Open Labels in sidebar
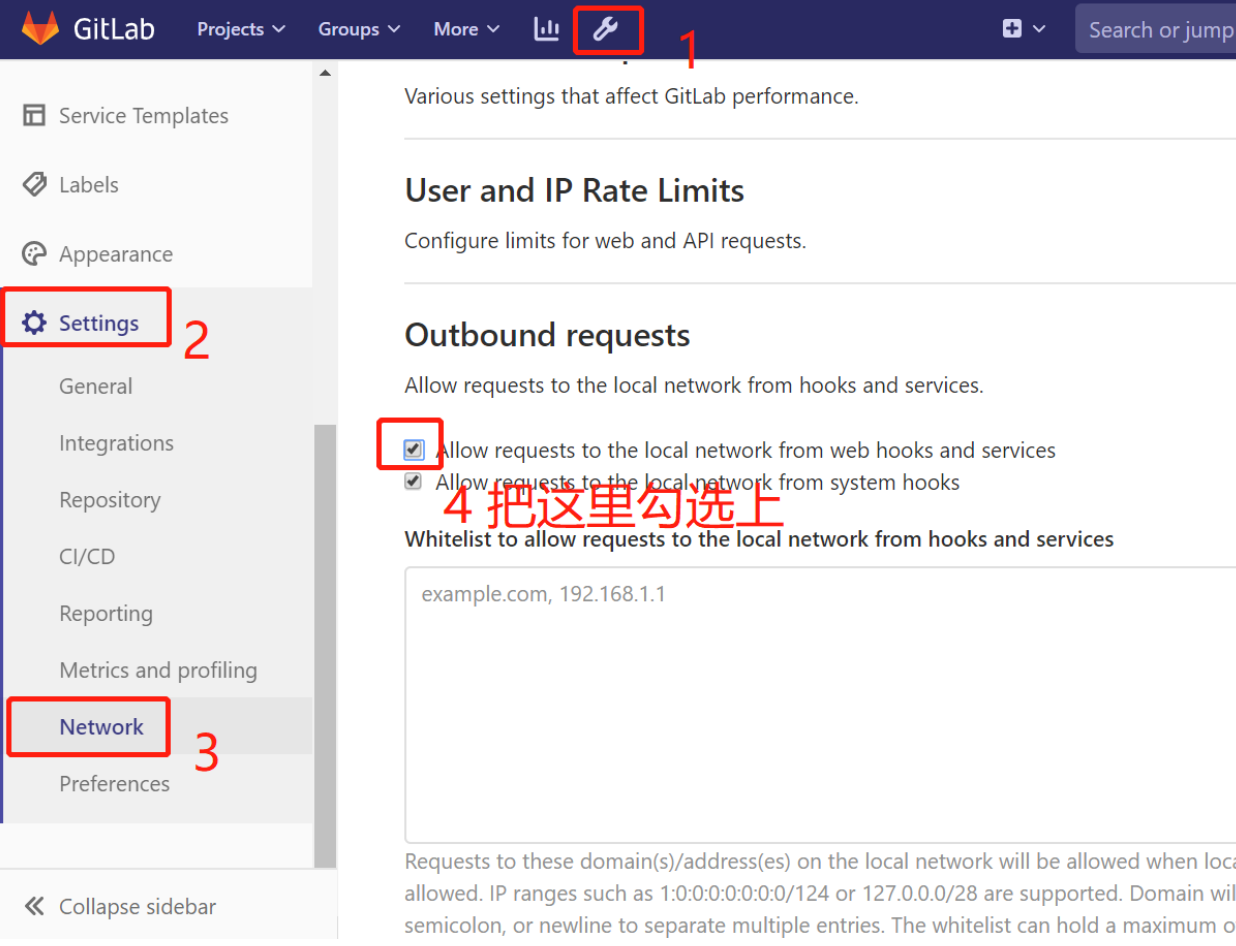The image size is (1236, 946). click(89, 185)
